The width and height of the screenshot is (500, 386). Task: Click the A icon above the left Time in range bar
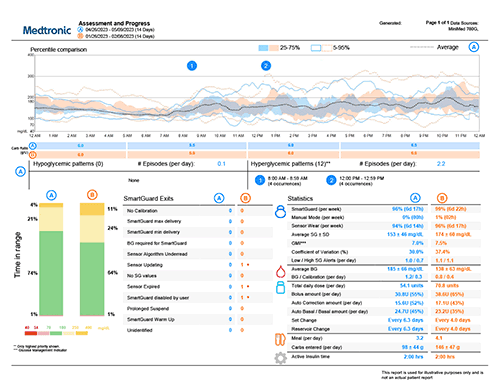coord(51,195)
